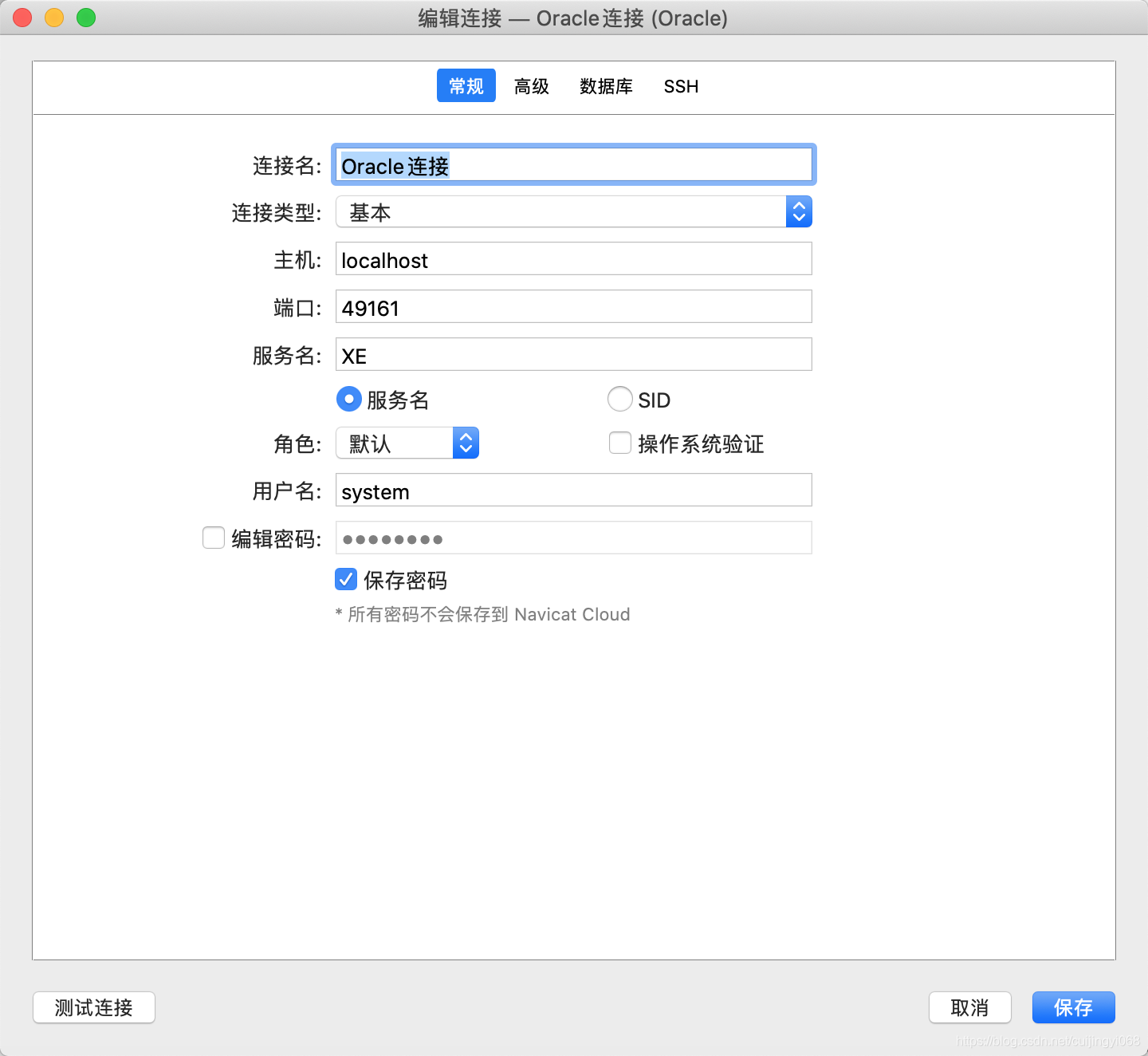Expand the 角色 dropdown showing 默认
This screenshot has width=1148, height=1056.
coord(407,443)
